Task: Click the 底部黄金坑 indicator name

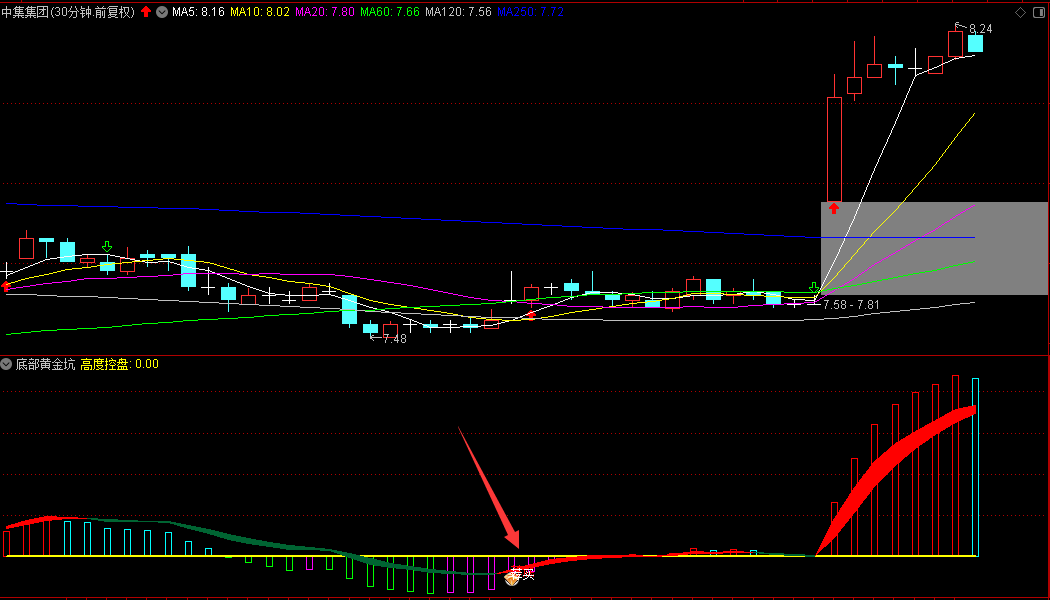Action: 46,364
